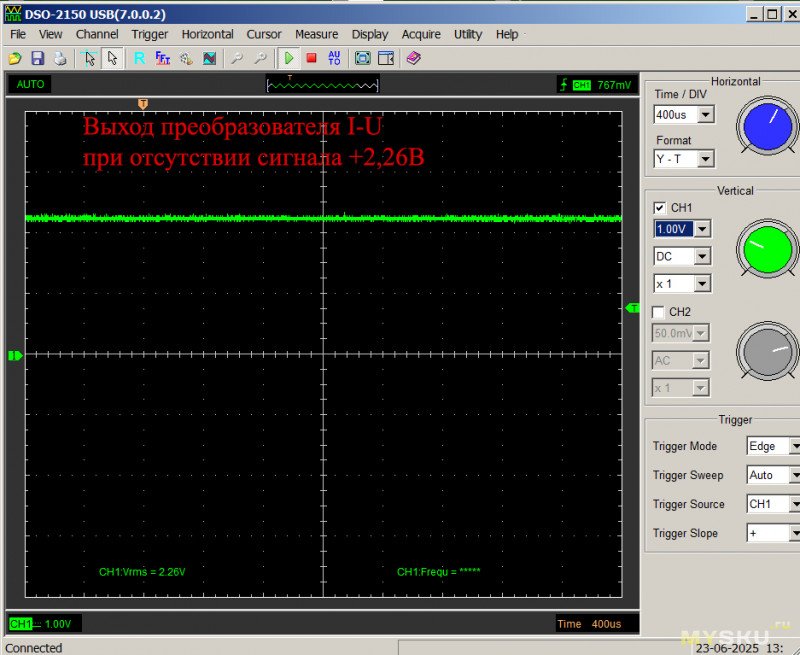Open the Format Y-T dropdown
Screen dimensions: 800x655
click(705, 159)
